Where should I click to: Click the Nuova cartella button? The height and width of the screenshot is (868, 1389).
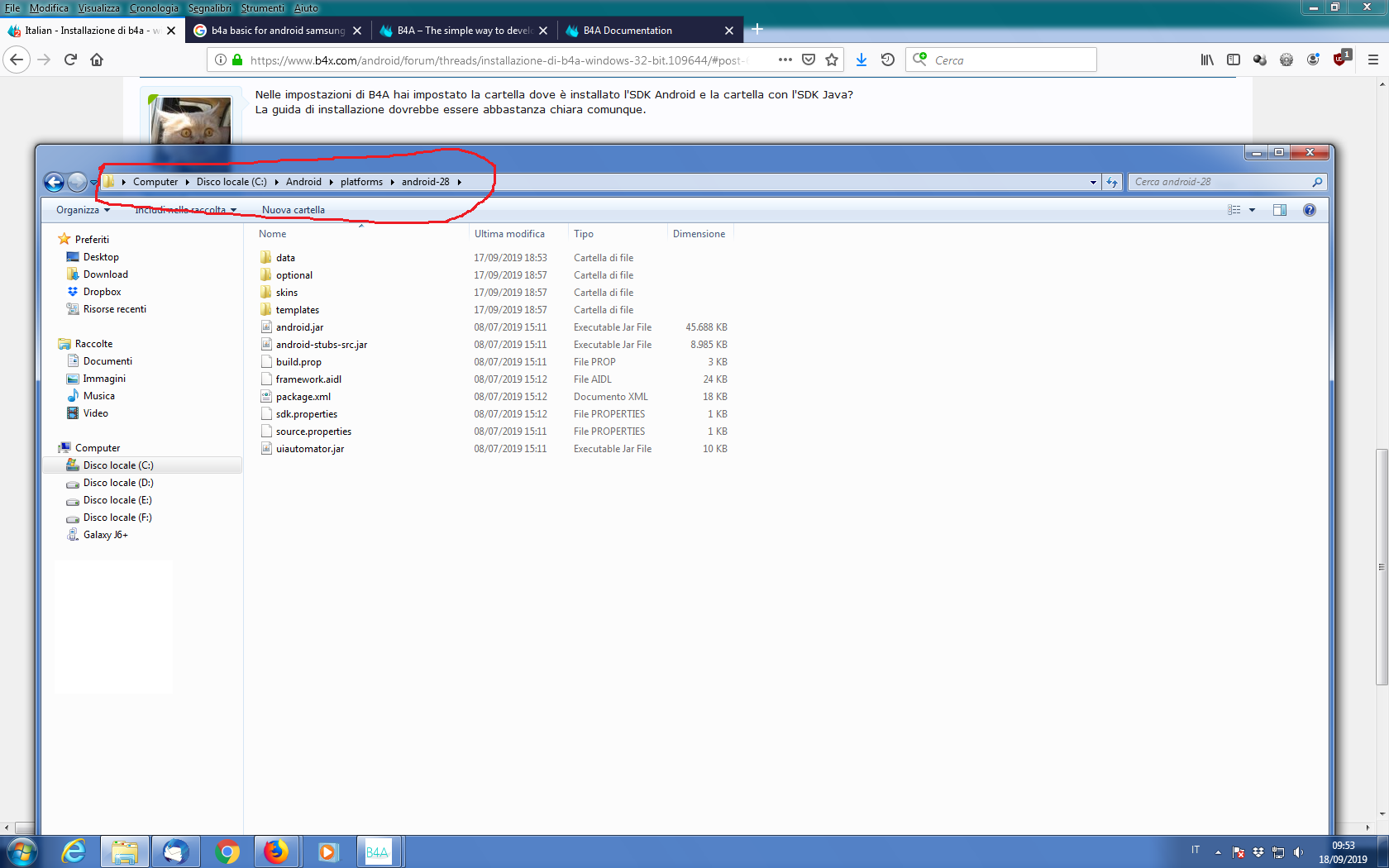[x=294, y=210]
